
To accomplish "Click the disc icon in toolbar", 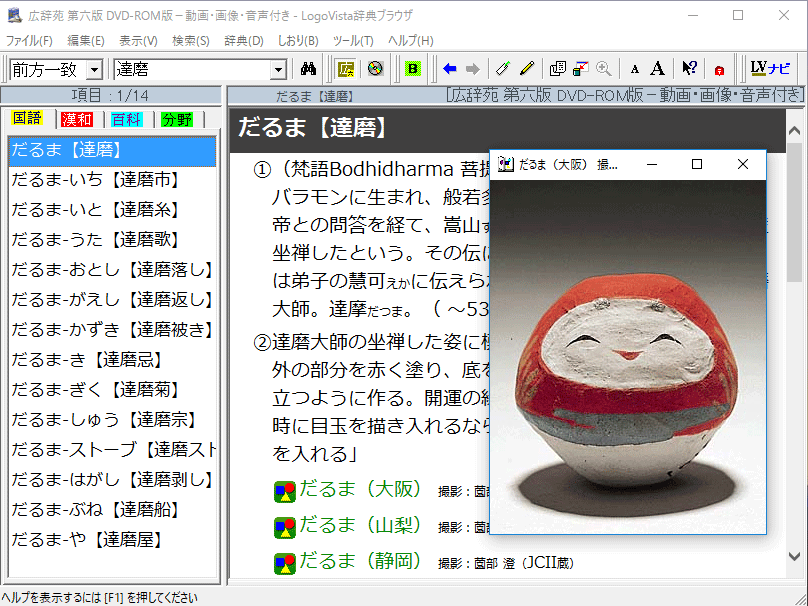I will click(375, 69).
